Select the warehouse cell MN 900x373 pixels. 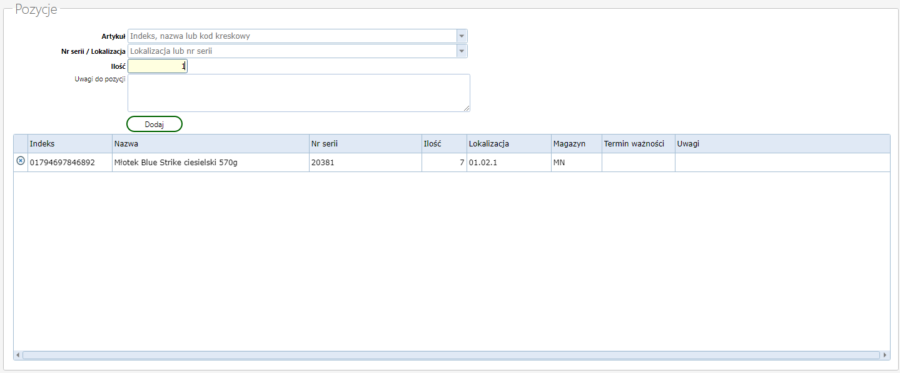(x=576, y=162)
